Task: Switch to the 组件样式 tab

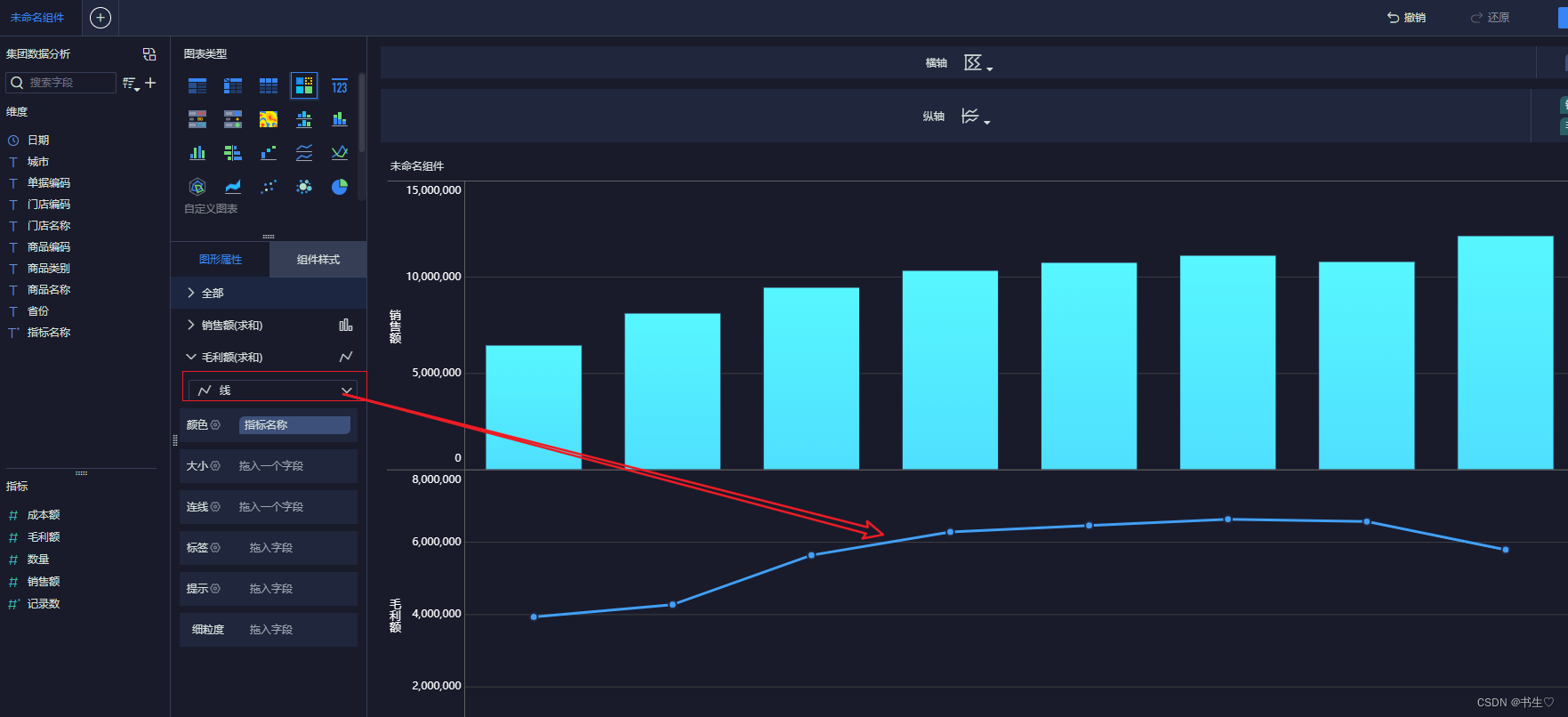Action: pyautogui.click(x=318, y=259)
